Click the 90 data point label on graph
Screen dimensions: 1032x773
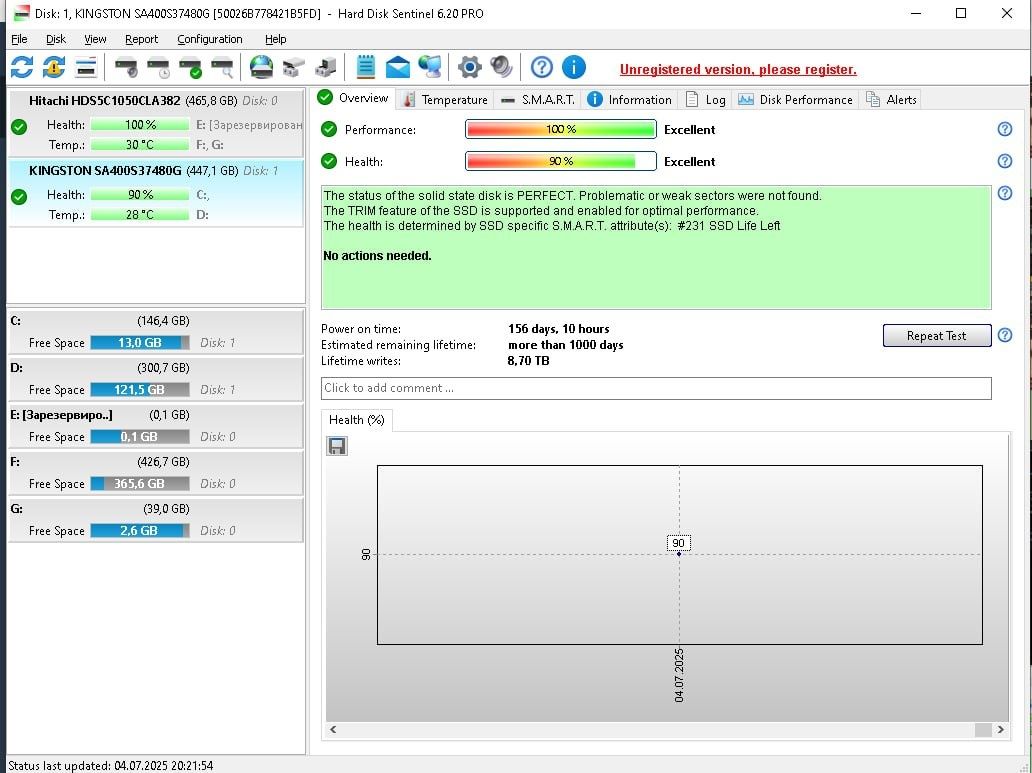(x=679, y=543)
